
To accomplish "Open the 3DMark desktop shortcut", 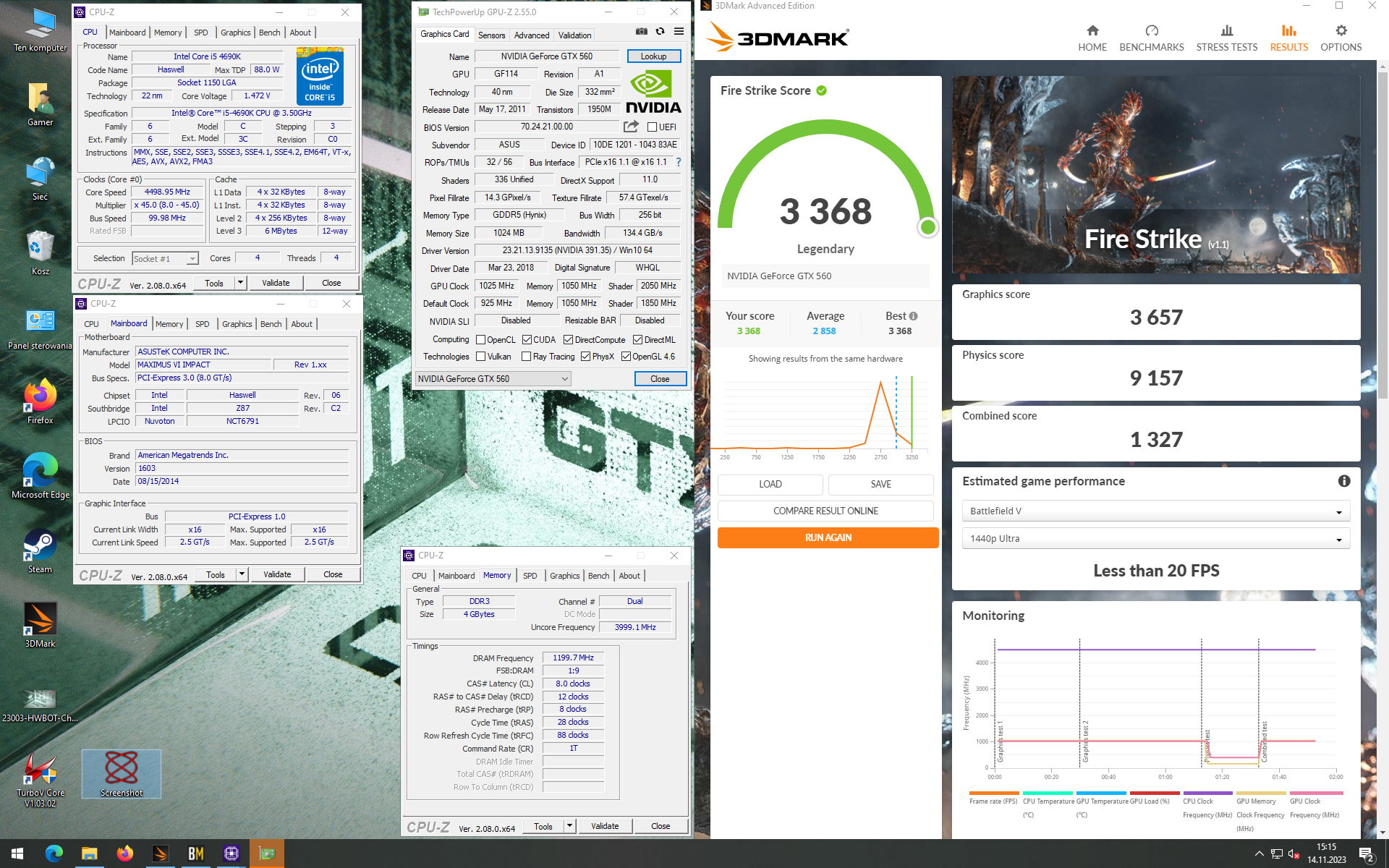I will pos(40,625).
